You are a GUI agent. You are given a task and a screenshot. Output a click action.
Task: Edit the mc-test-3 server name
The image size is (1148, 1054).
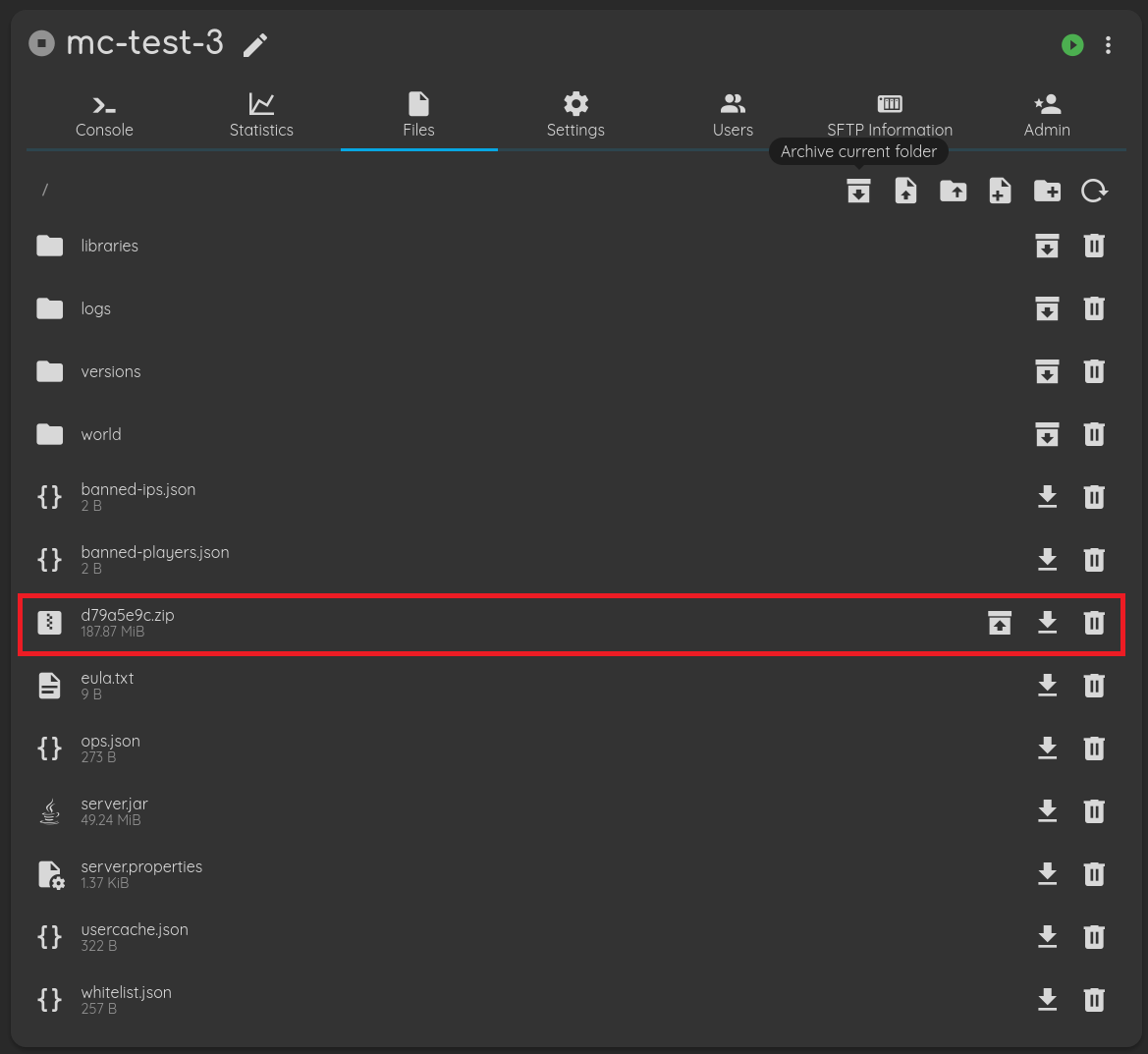coord(255,45)
